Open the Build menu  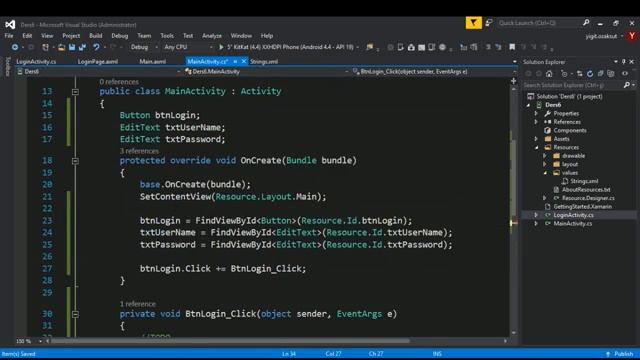[x=96, y=36]
